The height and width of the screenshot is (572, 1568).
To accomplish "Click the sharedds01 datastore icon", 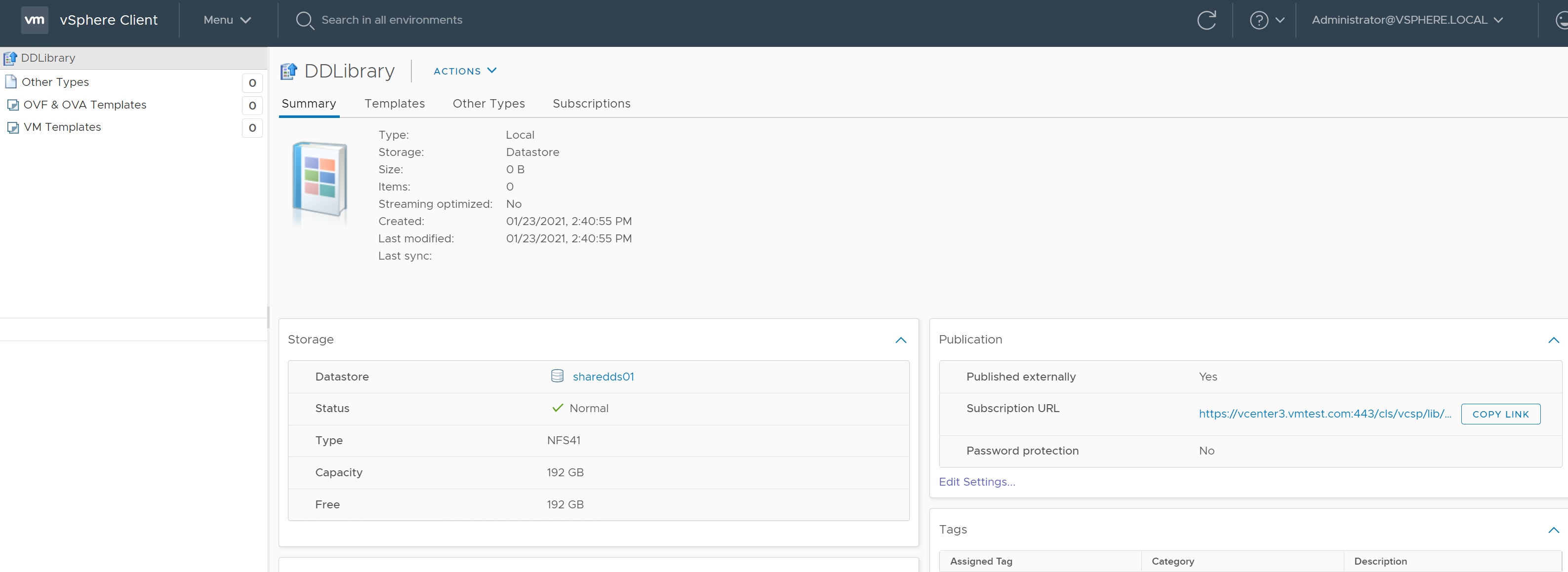I will [x=557, y=376].
